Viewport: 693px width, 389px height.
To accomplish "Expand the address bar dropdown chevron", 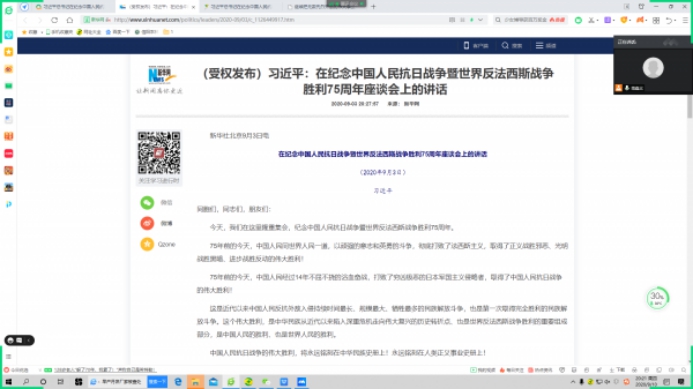I will tap(480, 20).
